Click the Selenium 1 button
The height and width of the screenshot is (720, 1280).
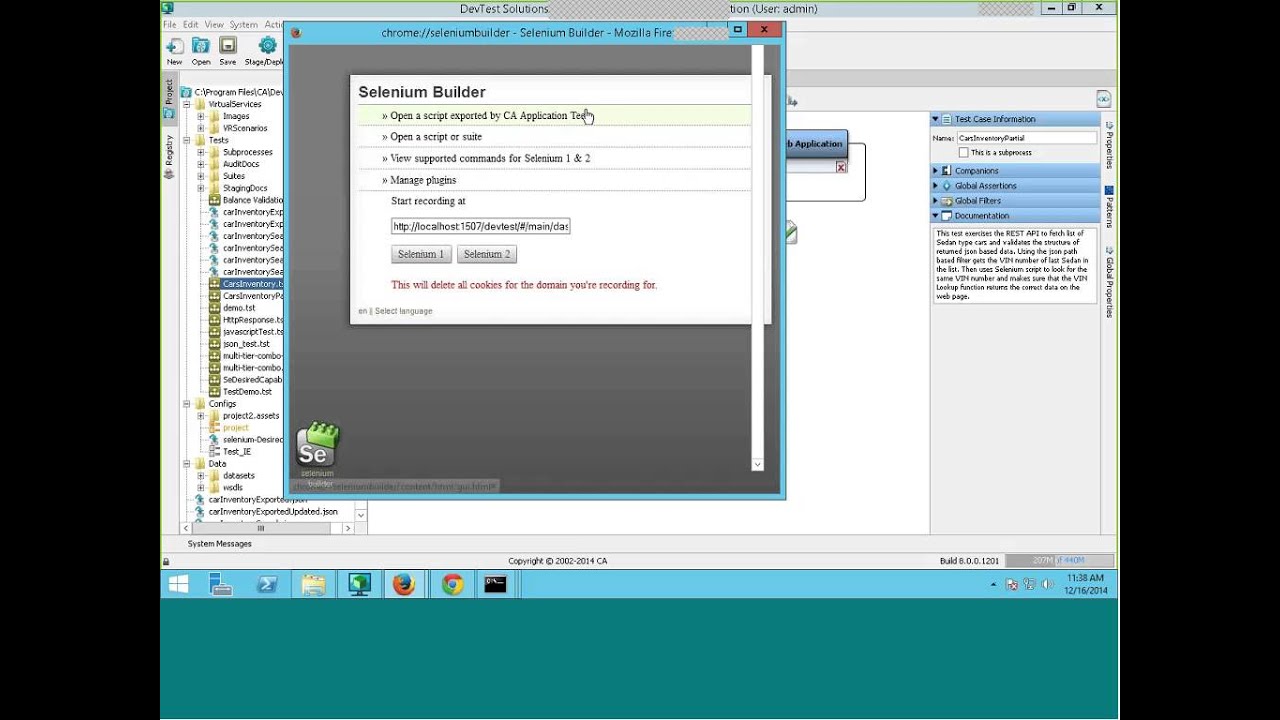tap(421, 254)
